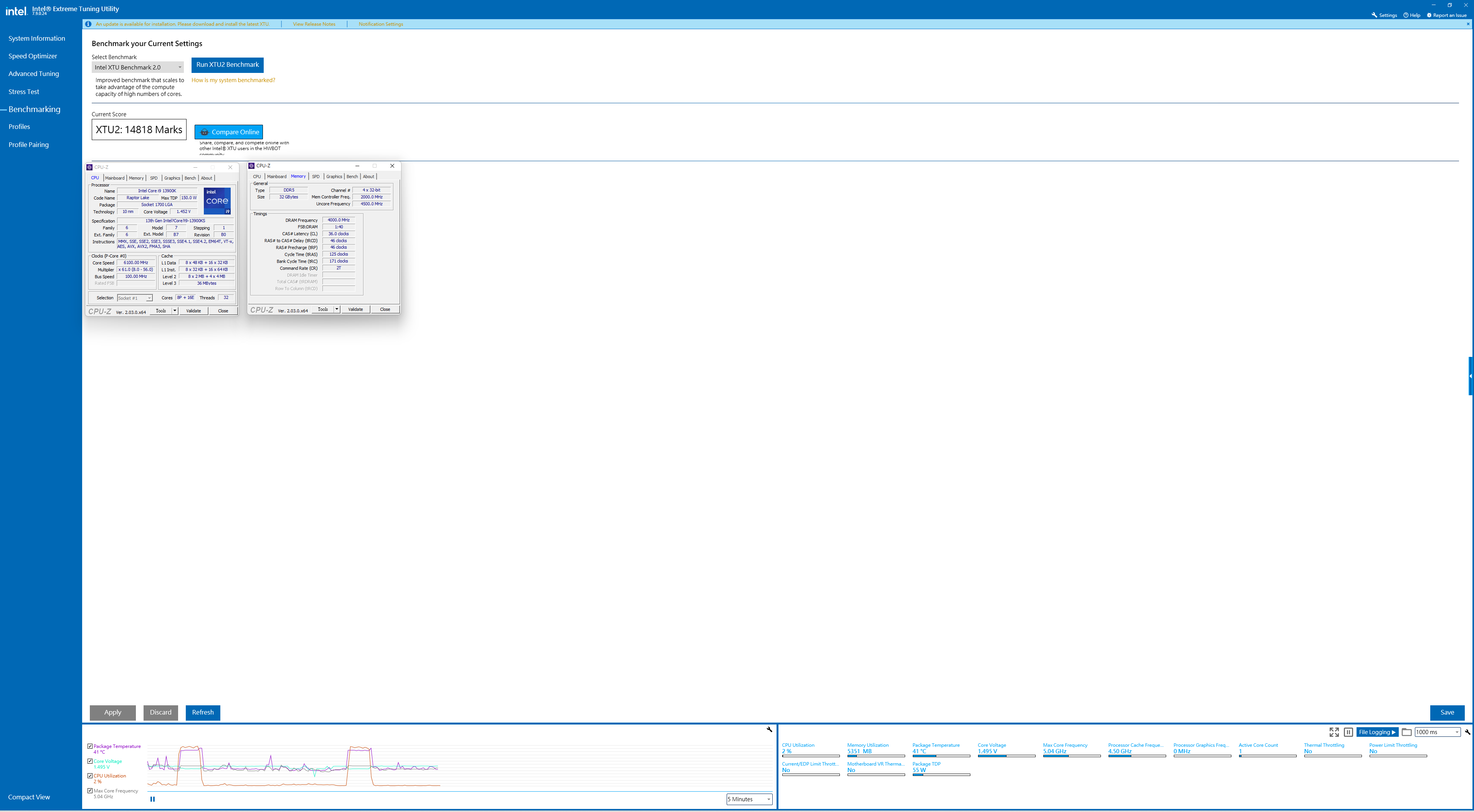Open Socket #1 selection dropdown in CPU-Z

pyautogui.click(x=135, y=298)
